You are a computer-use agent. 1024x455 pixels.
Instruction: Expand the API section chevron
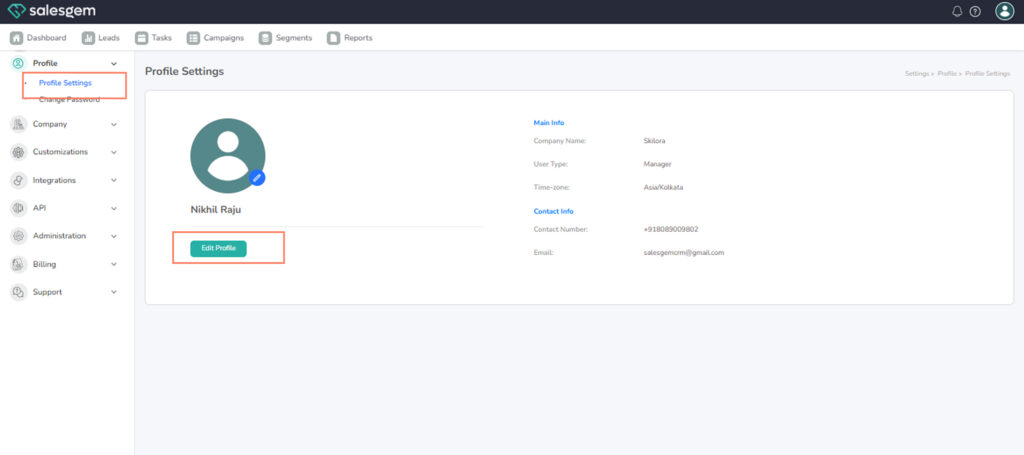click(x=114, y=208)
